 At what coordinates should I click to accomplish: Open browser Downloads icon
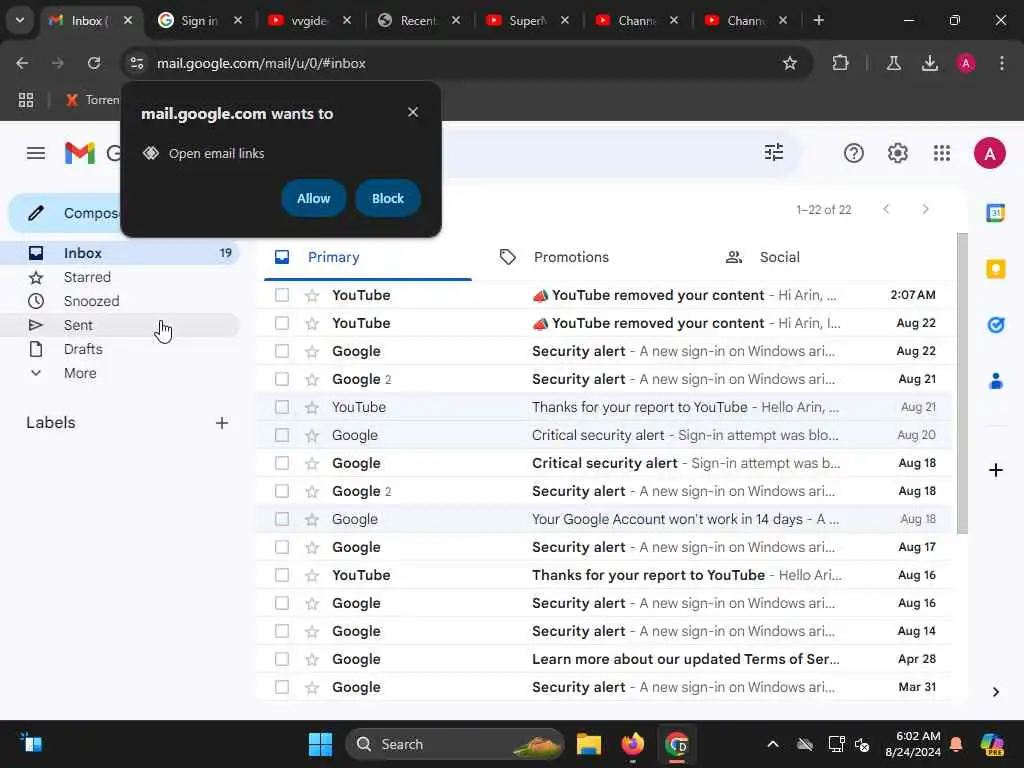pyautogui.click(x=929, y=63)
